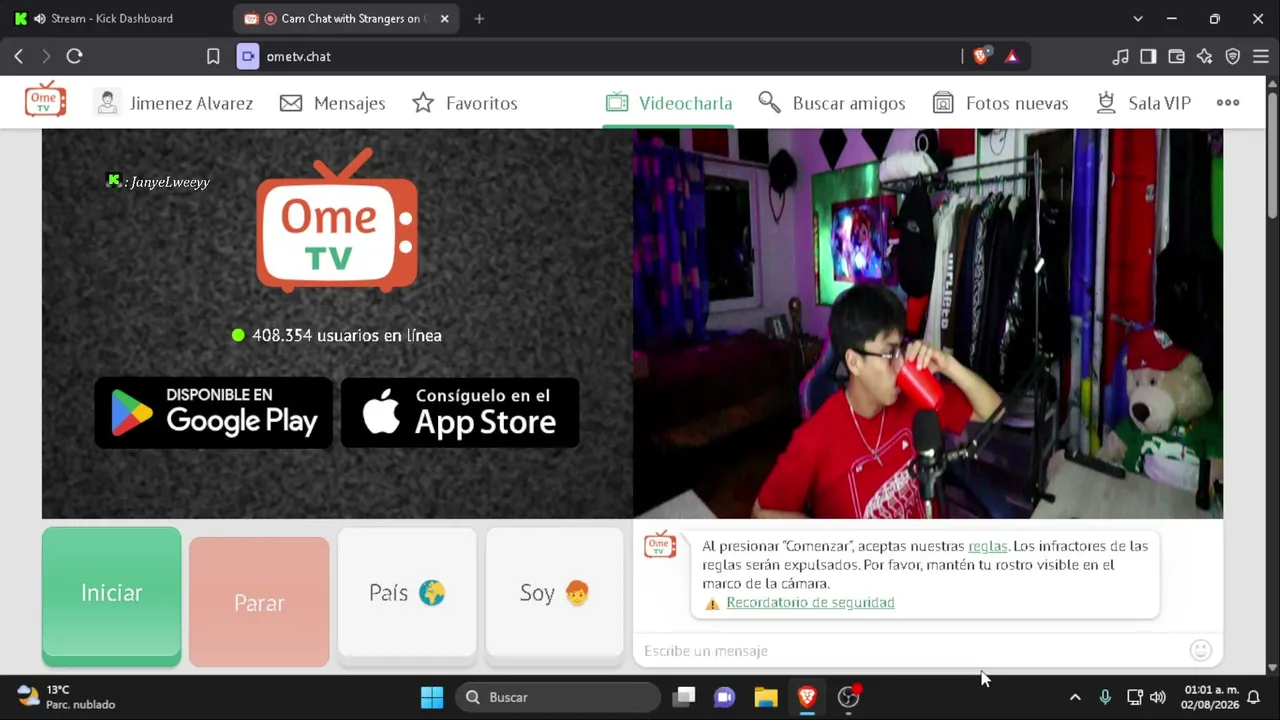Open Task View on the taskbar
The image size is (1280, 720).
click(684, 697)
